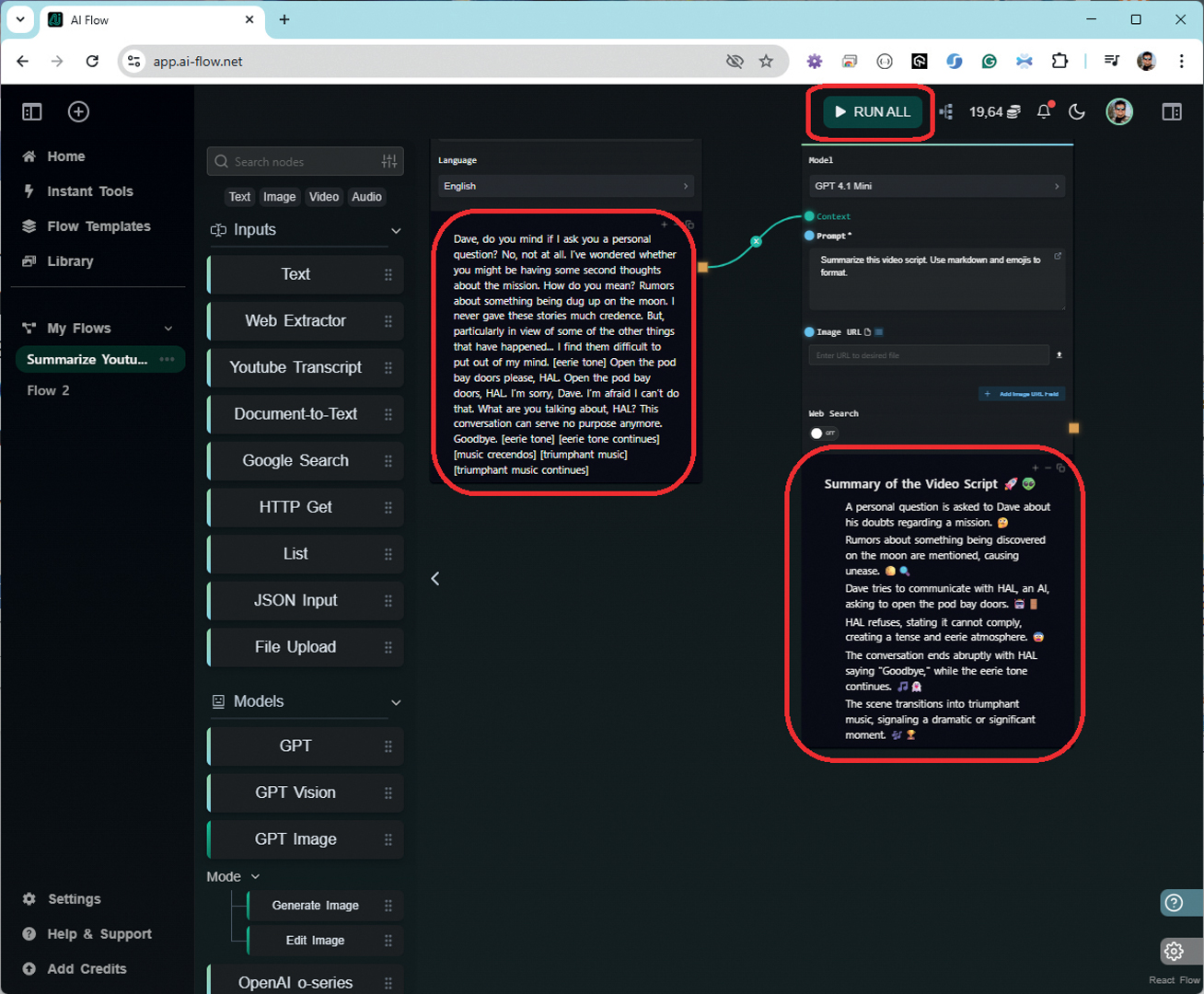Open the GPT 4.1 Mini model dropdown

pyautogui.click(x=936, y=186)
